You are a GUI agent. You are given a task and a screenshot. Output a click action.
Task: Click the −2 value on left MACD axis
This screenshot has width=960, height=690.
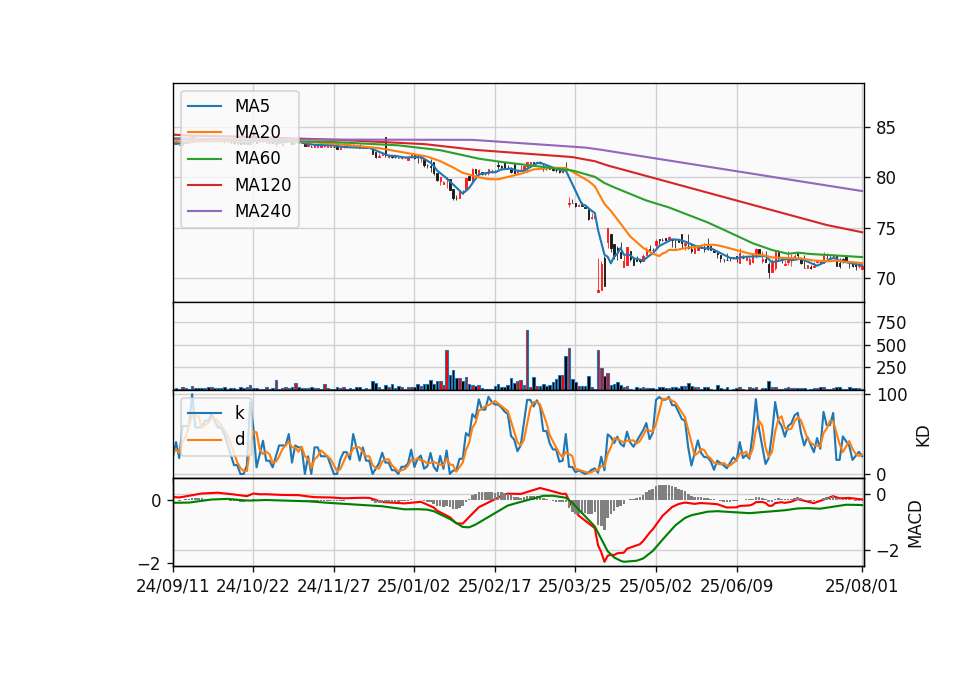tap(149, 563)
